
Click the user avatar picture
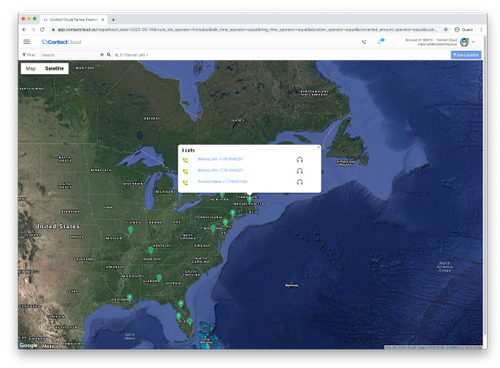(x=464, y=42)
